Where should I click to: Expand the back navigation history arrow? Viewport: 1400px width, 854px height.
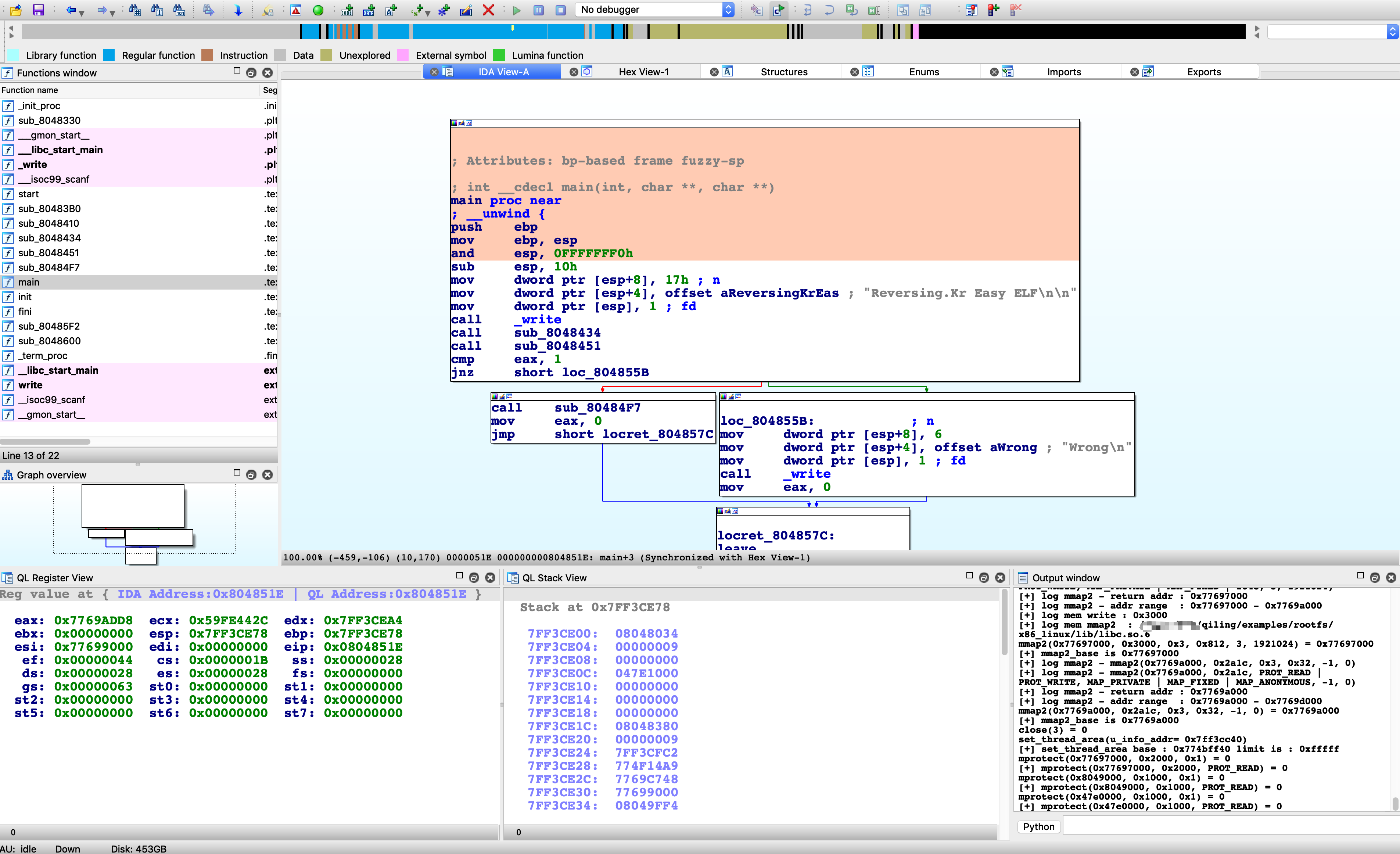(x=82, y=12)
